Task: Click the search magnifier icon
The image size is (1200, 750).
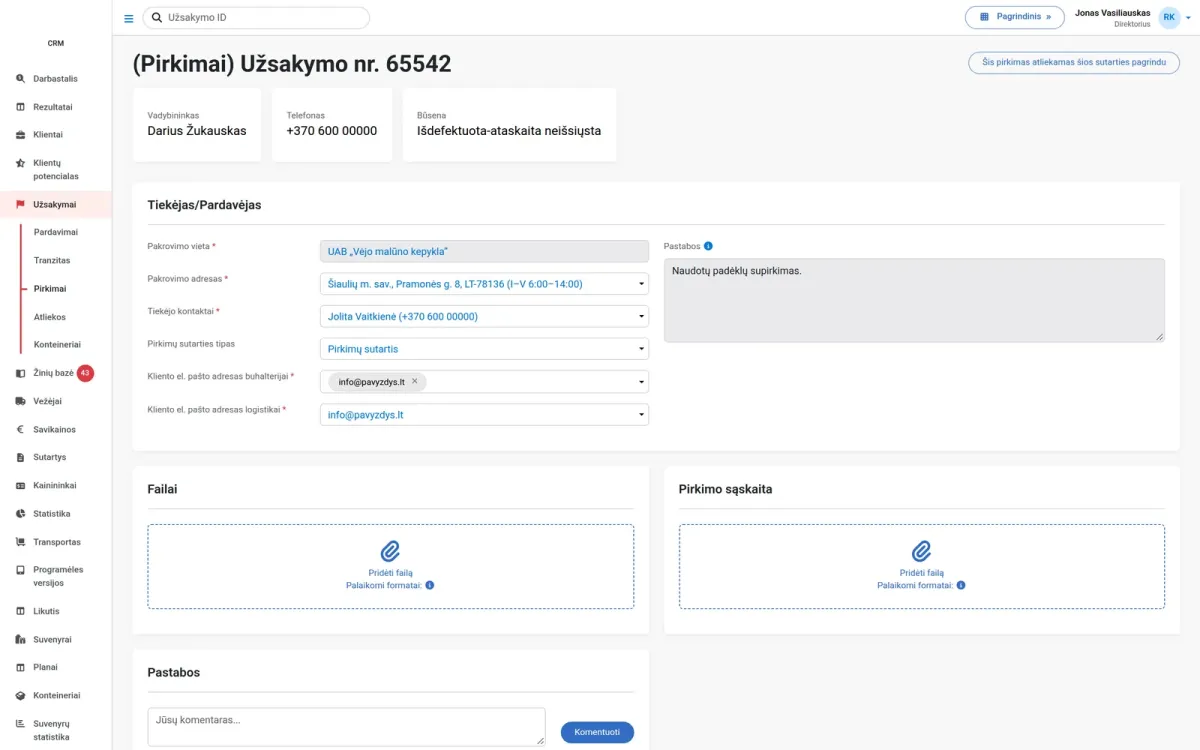Action: click(157, 18)
